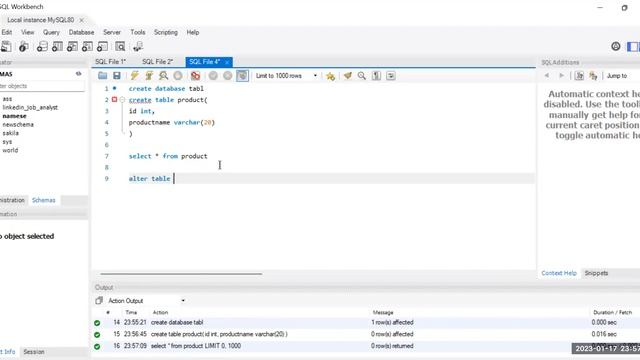640x360 pixels.
Task: Select the sys schema
Action: [x=7, y=142]
